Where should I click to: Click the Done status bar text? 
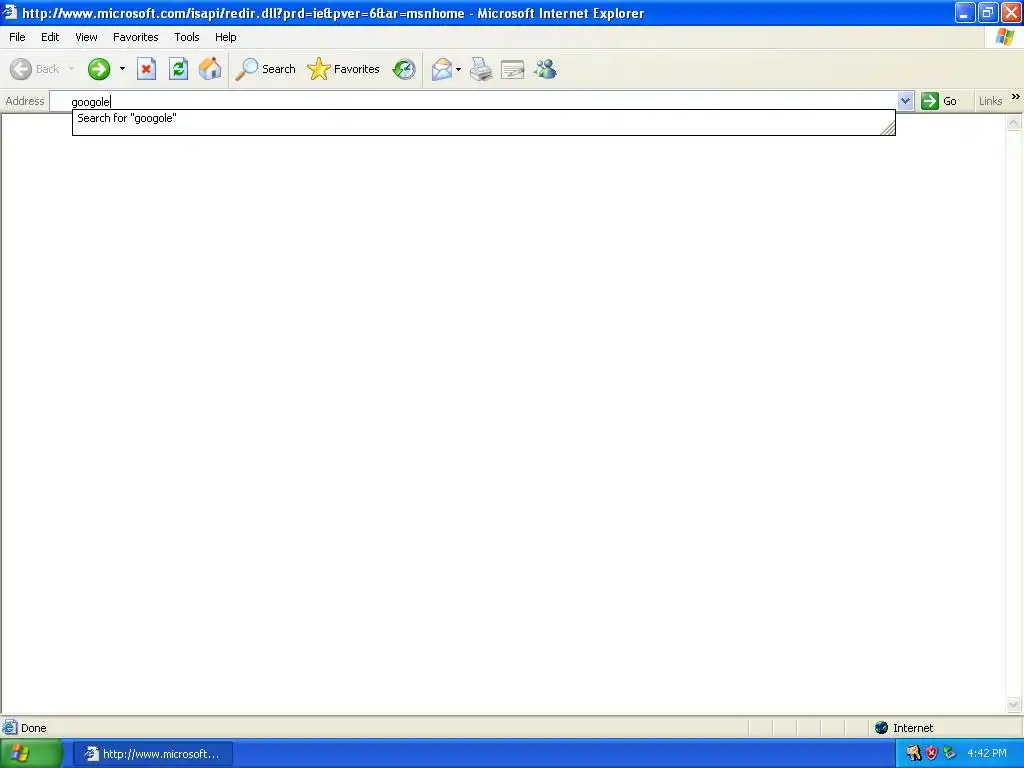pos(33,728)
